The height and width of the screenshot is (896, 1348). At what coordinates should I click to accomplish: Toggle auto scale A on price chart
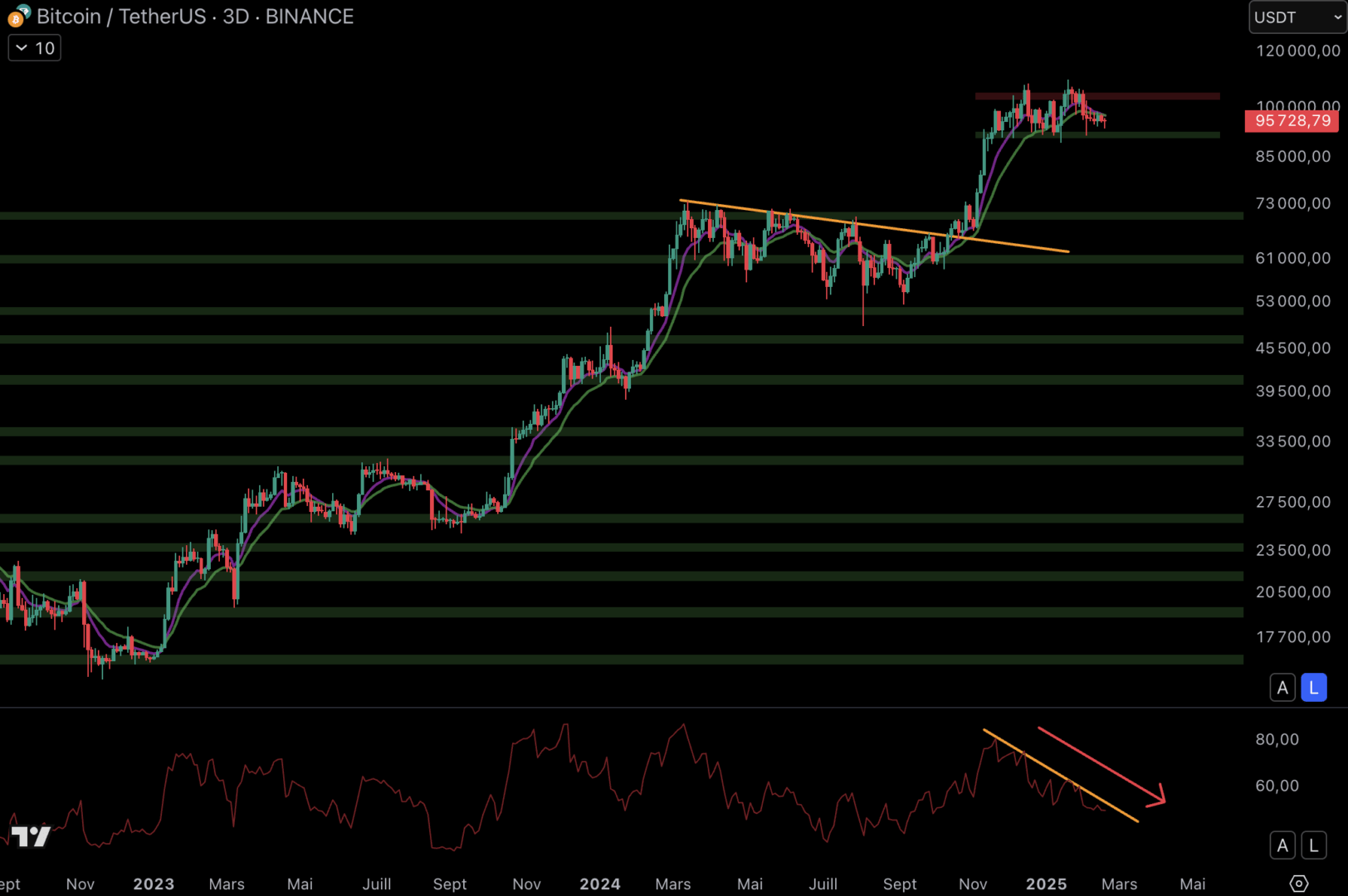pyautogui.click(x=1282, y=688)
